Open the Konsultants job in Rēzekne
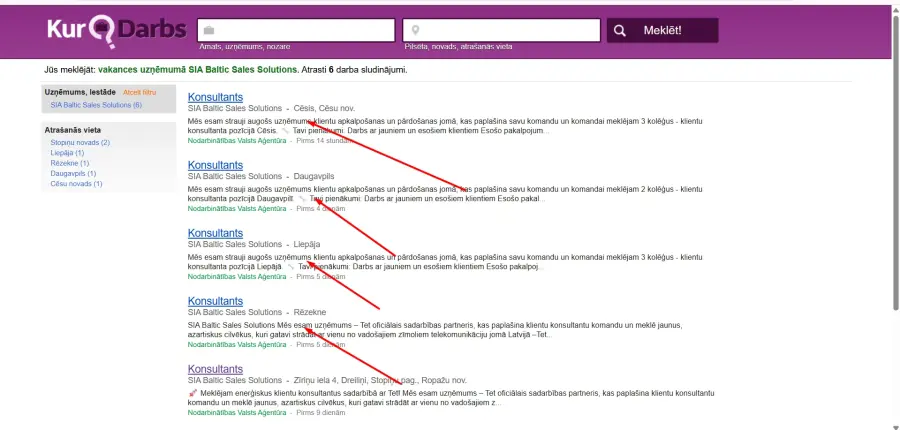 tap(215, 301)
